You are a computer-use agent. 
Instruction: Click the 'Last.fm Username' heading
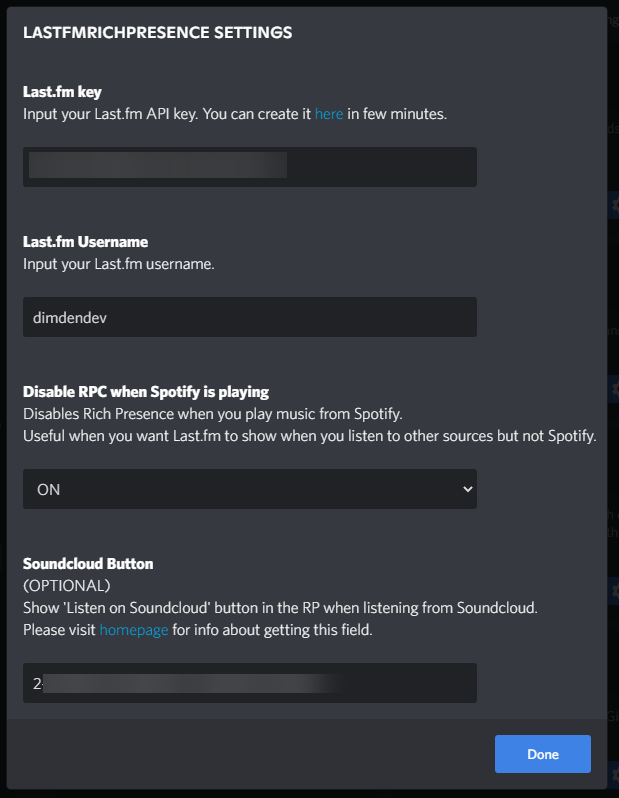click(x=85, y=242)
